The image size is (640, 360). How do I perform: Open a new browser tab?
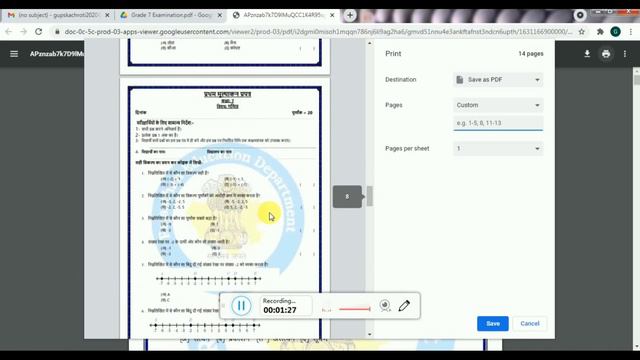[x=350, y=15]
